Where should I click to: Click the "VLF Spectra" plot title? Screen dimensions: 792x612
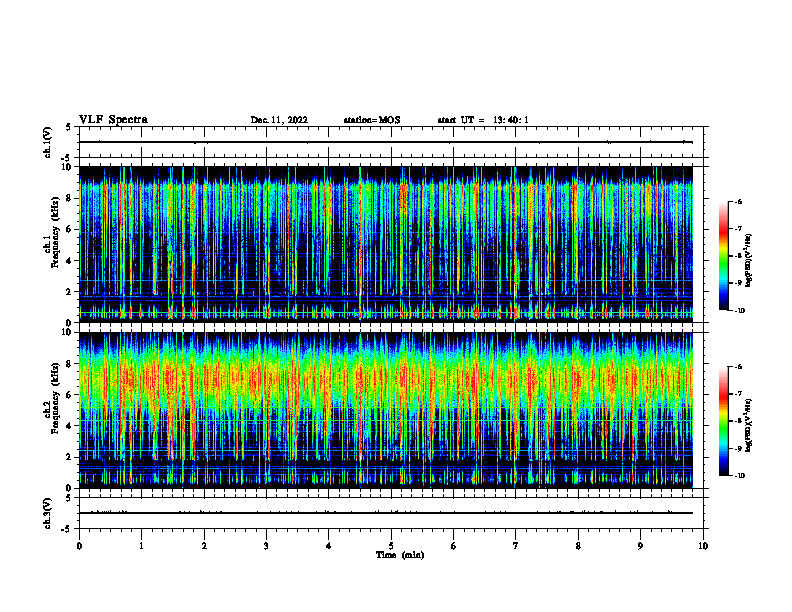pos(113,120)
